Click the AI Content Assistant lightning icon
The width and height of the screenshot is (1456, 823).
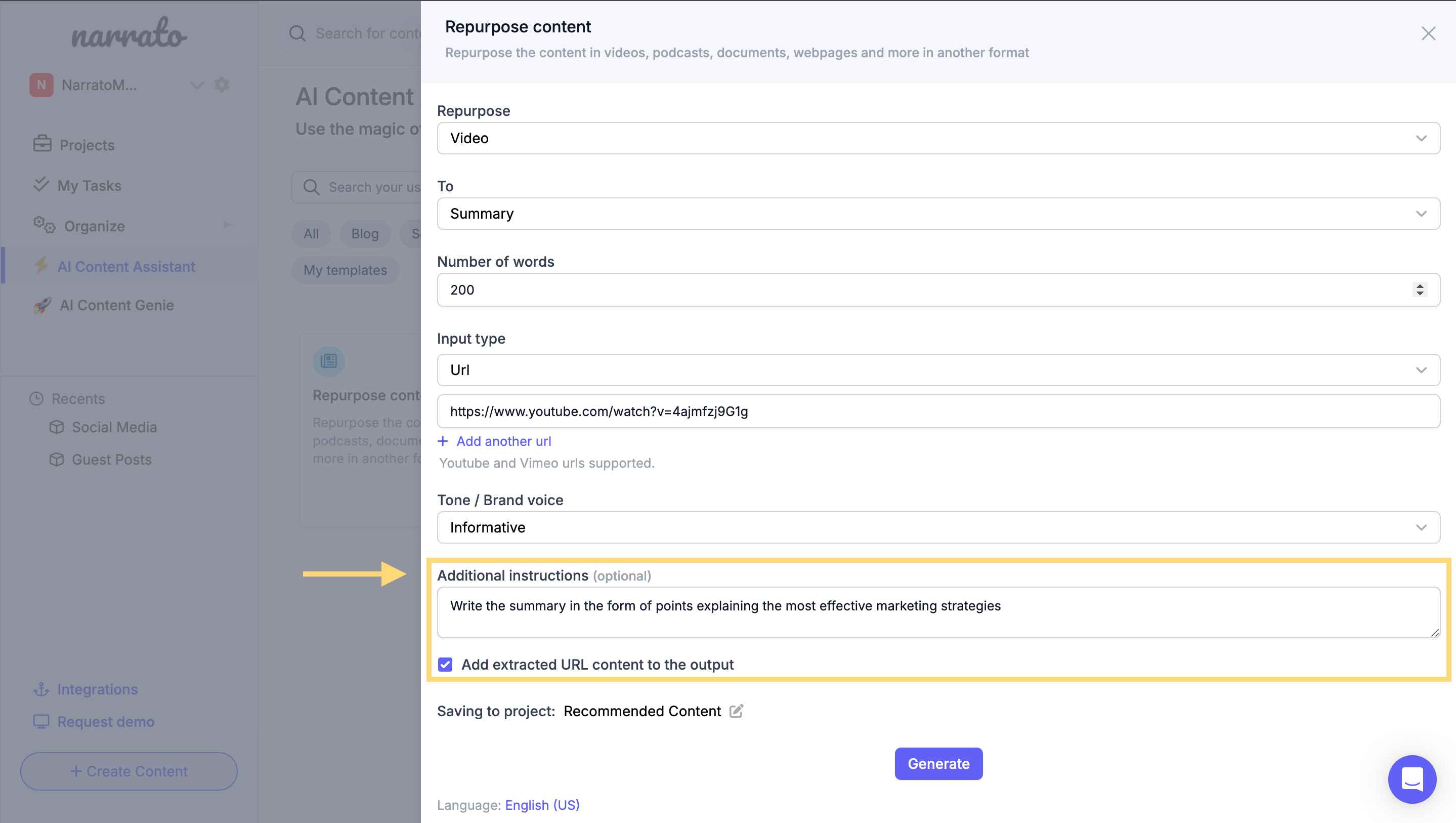[x=40, y=265]
